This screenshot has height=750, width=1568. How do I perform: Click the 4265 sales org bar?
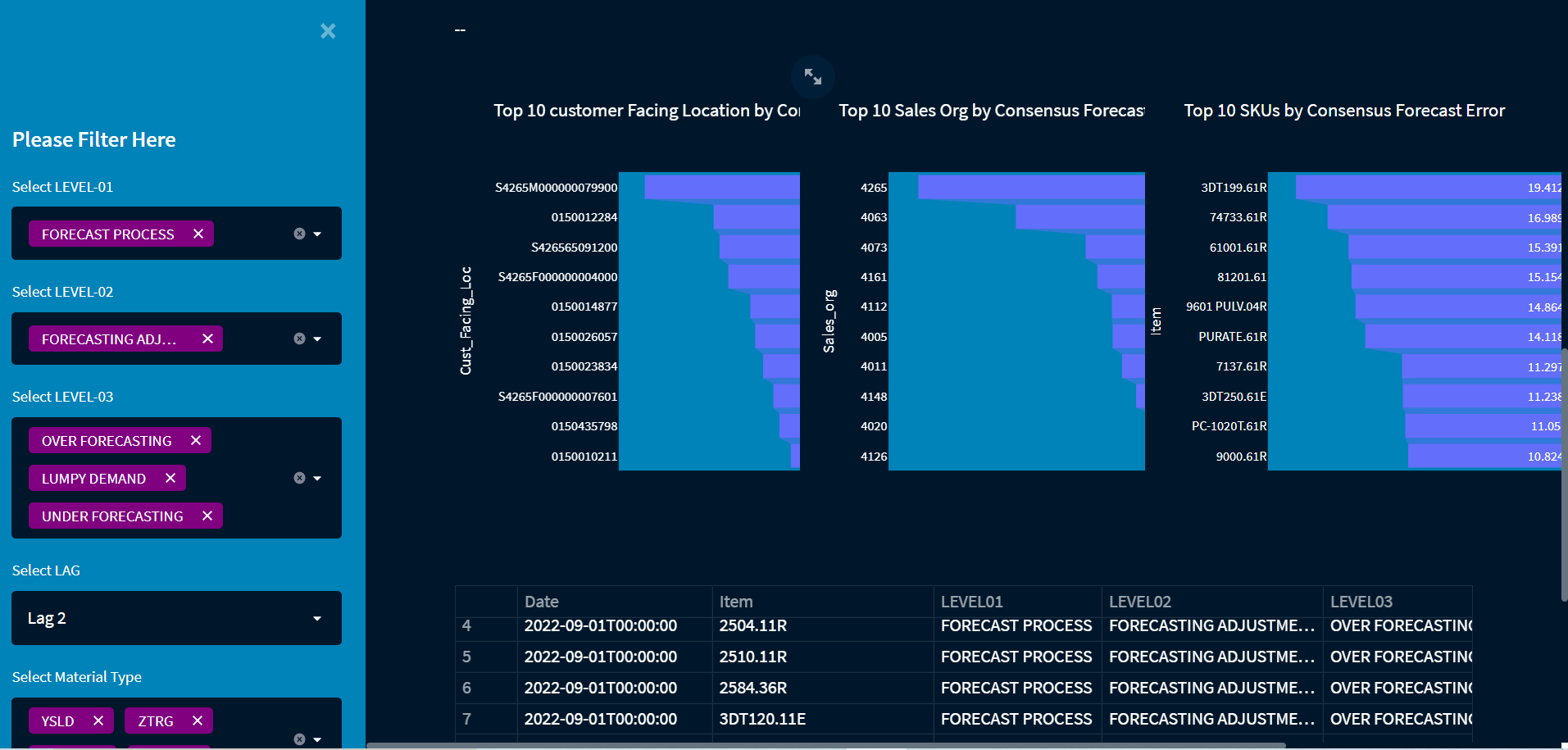pos(1031,187)
